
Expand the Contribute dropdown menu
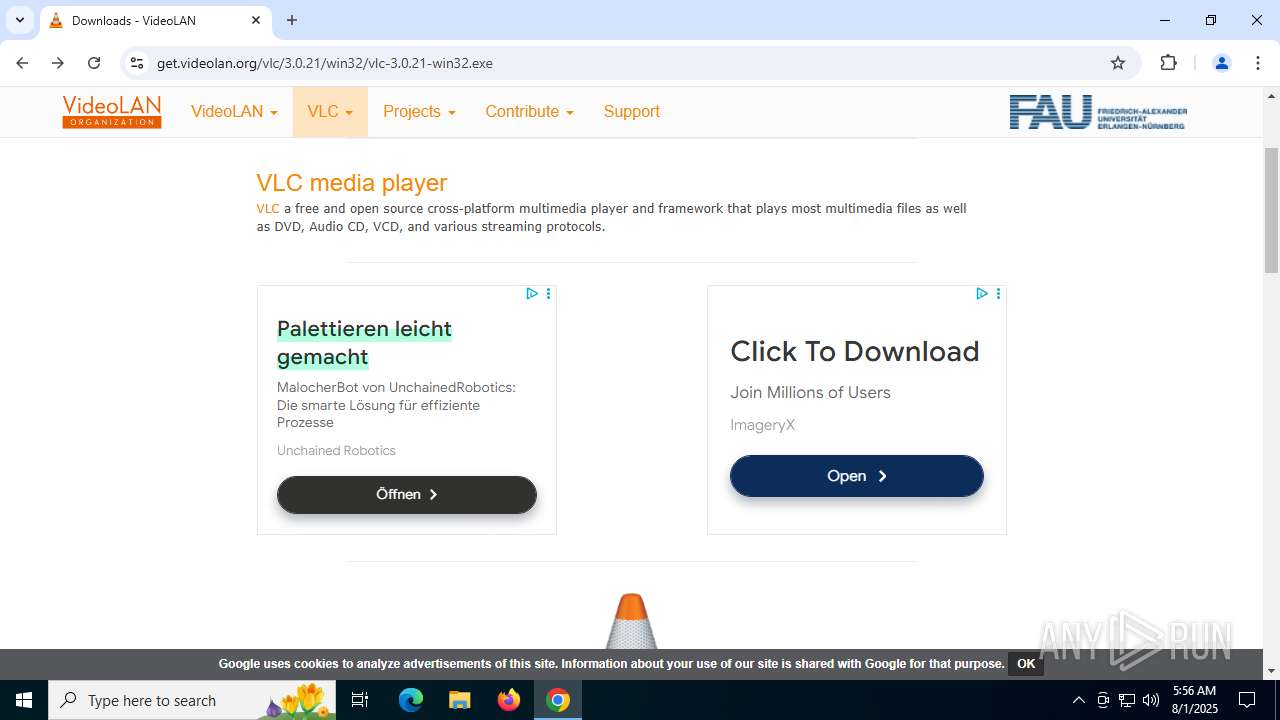529,112
